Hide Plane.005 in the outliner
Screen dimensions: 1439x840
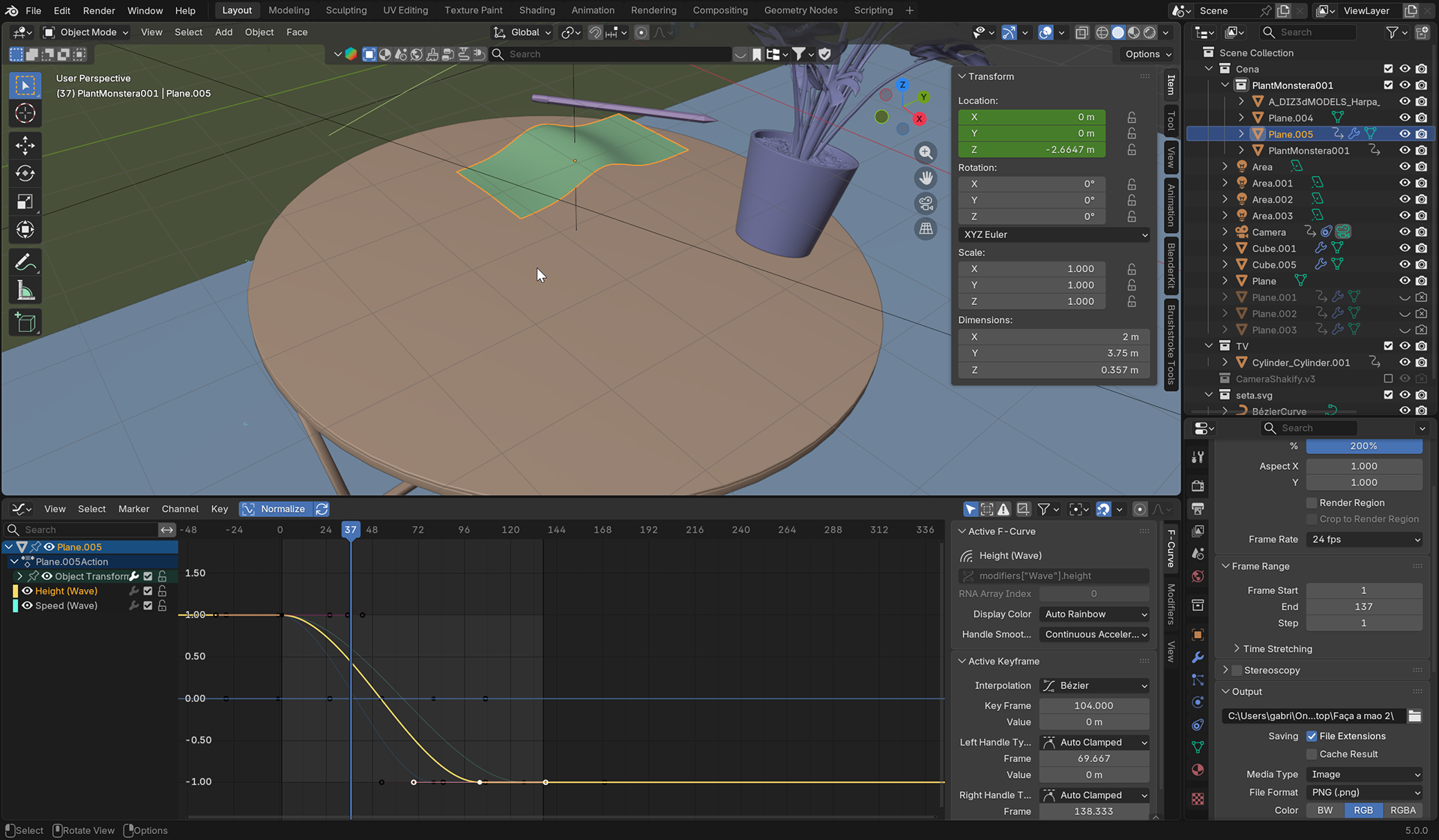(1405, 134)
